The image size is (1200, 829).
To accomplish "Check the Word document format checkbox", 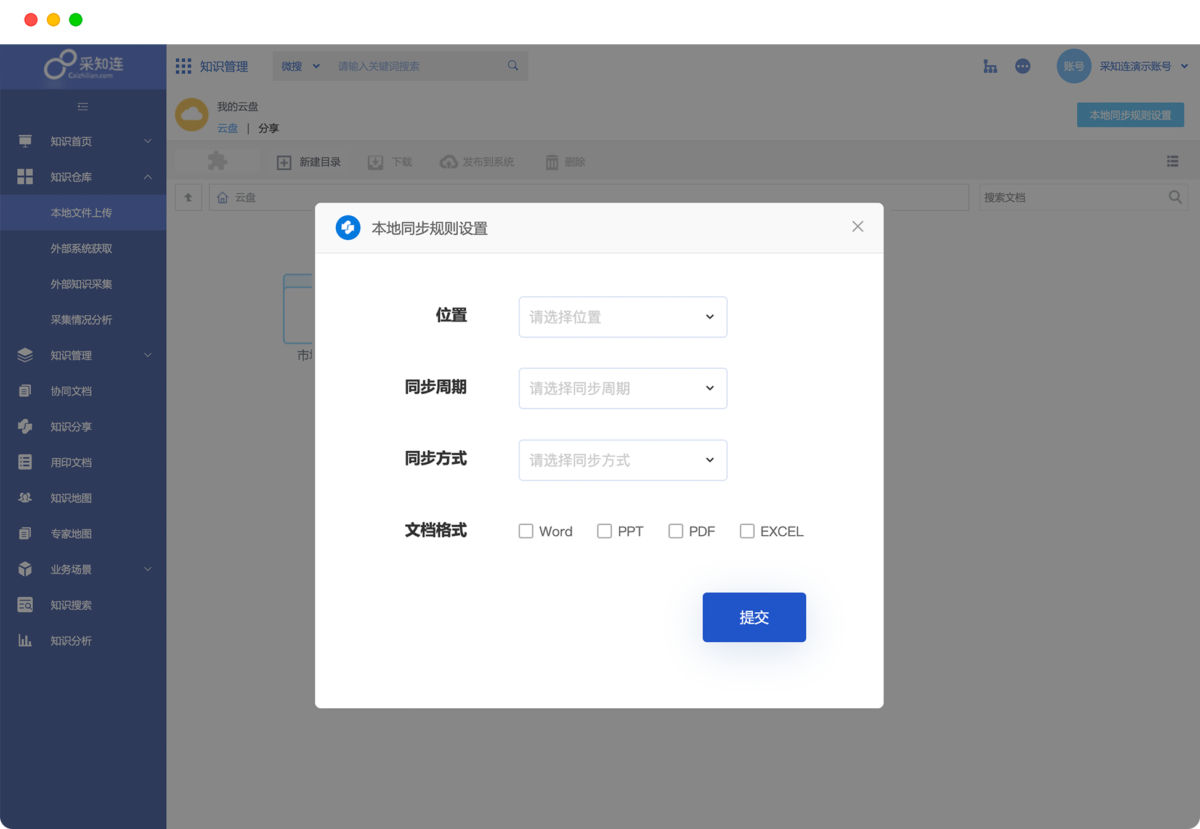I will 526,531.
